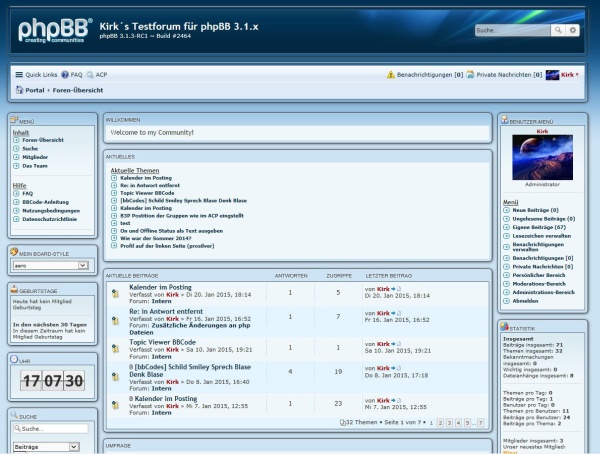This screenshot has height=454, width=600.
Task: Open the Beiträge search type dropdown
Action: [48, 447]
